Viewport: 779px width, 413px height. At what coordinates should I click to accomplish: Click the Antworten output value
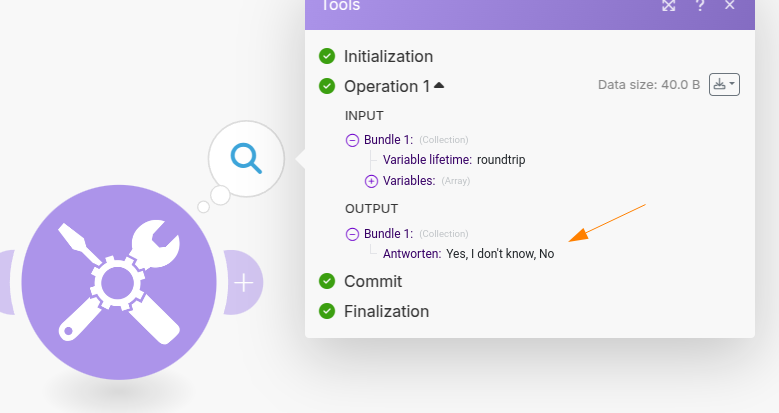pyautogui.click(x=500, y=254)
